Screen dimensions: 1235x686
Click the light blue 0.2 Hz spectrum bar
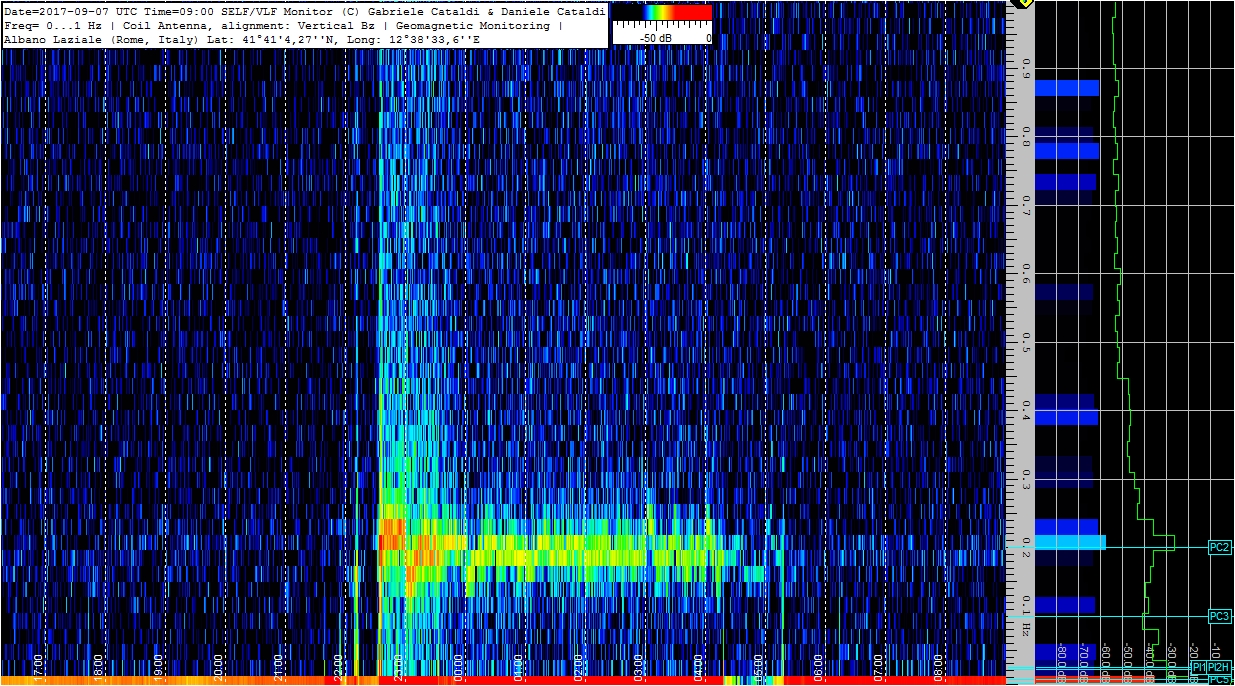1070,542
